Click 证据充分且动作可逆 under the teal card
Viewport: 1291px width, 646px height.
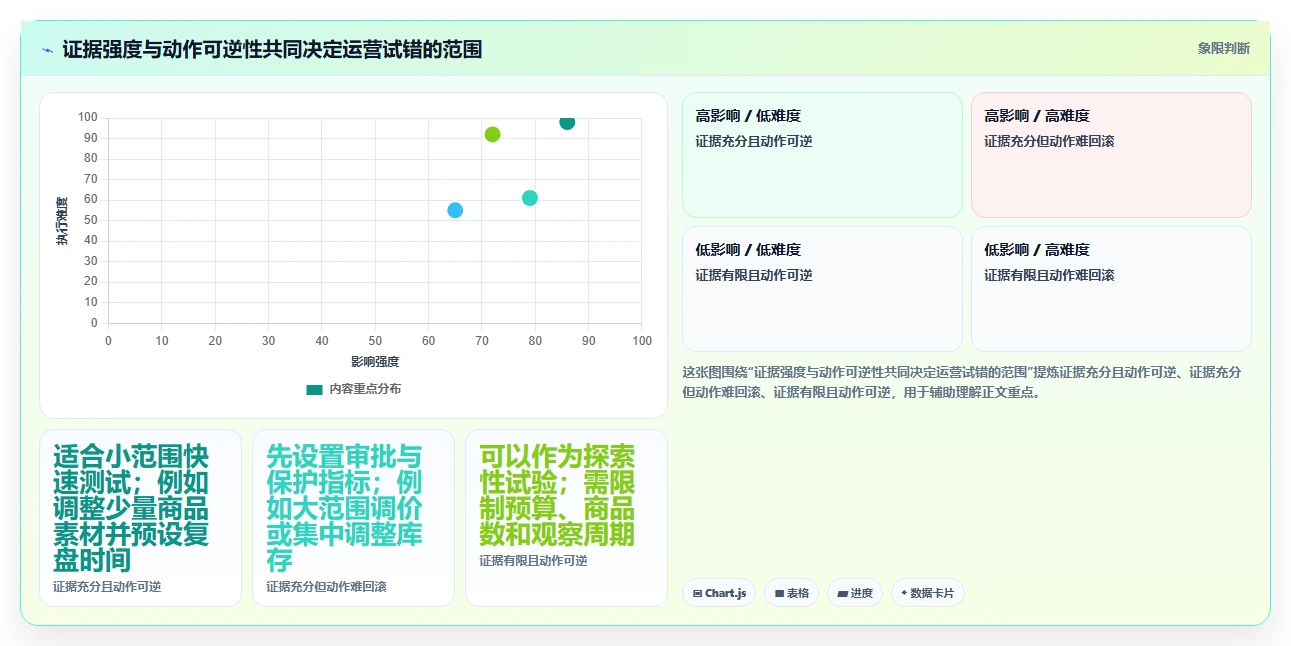click(107, 587)
